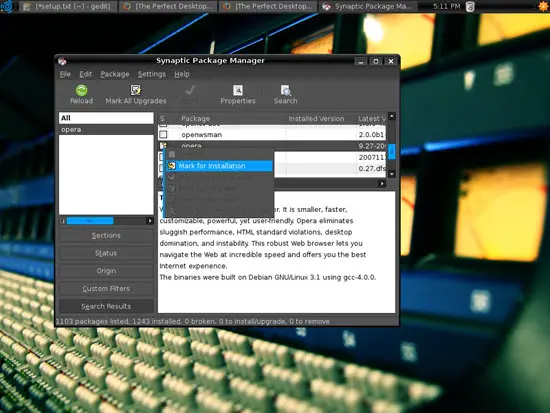This screenshot has width=550, height=413.
Task: Click the Synaptic icon in window title bar
Action: click(x=62, y=61)
